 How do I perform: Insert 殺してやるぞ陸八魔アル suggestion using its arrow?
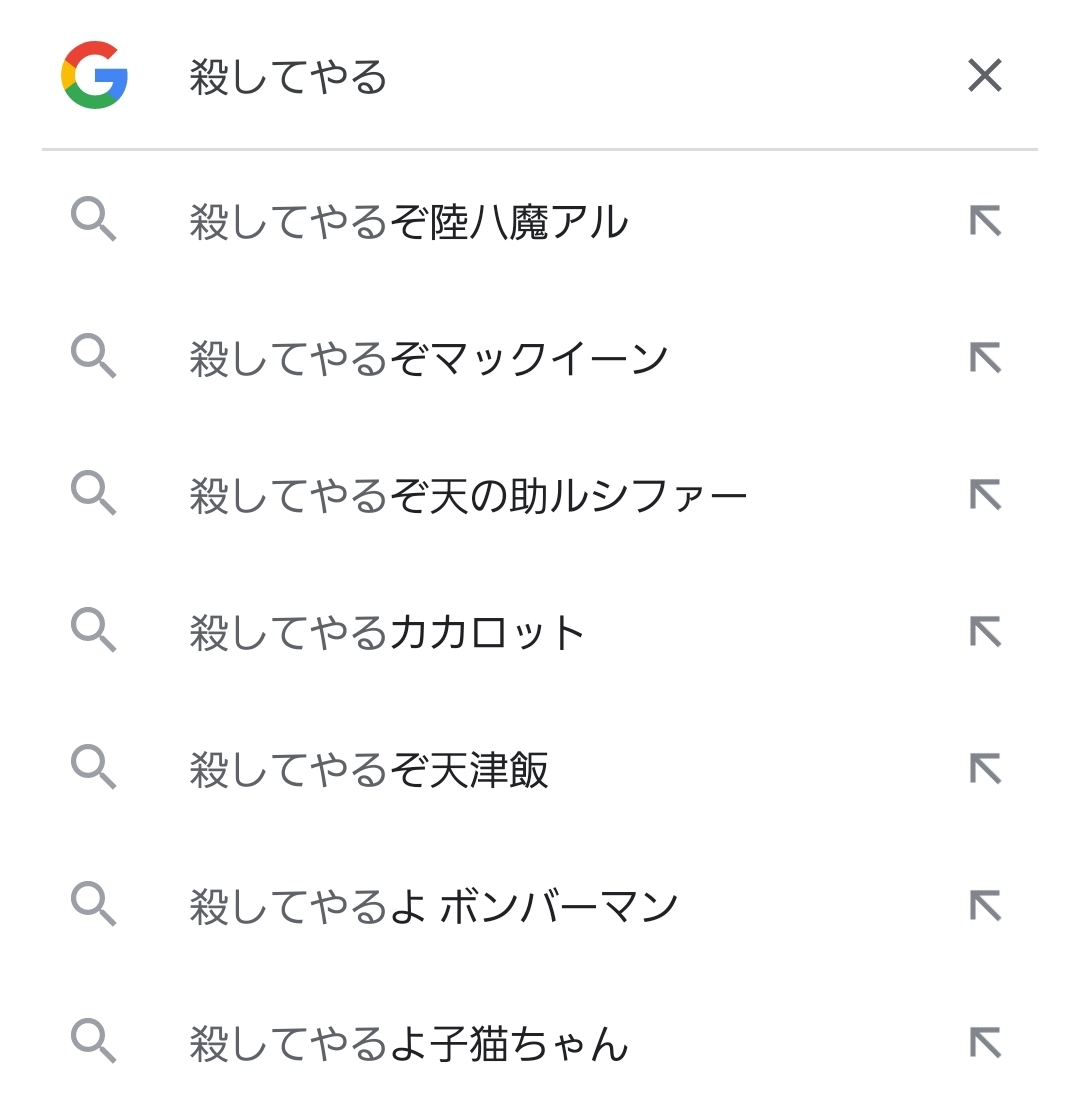coord(985,221)
